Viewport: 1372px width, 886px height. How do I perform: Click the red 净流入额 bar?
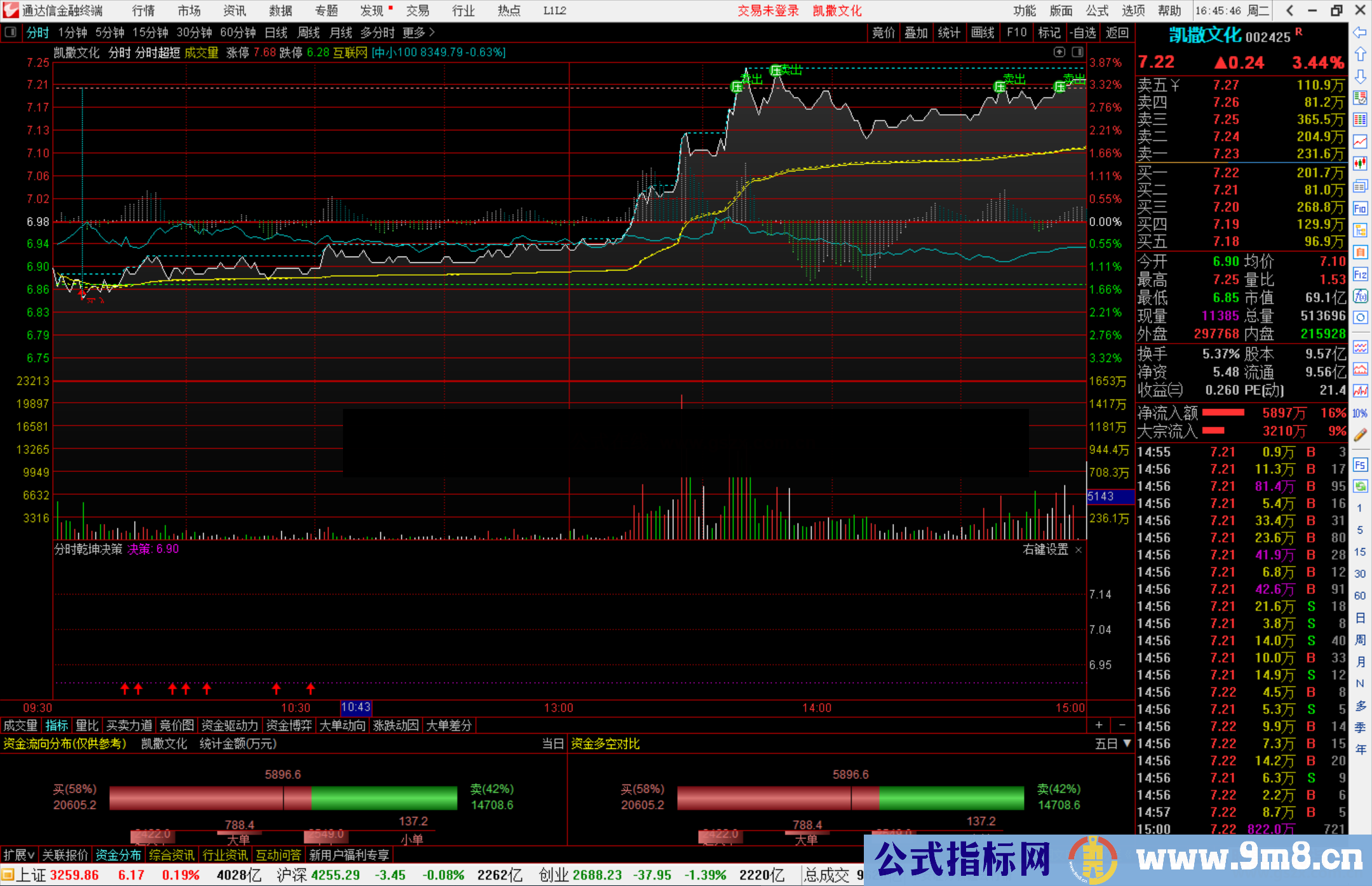[1223, 413]
